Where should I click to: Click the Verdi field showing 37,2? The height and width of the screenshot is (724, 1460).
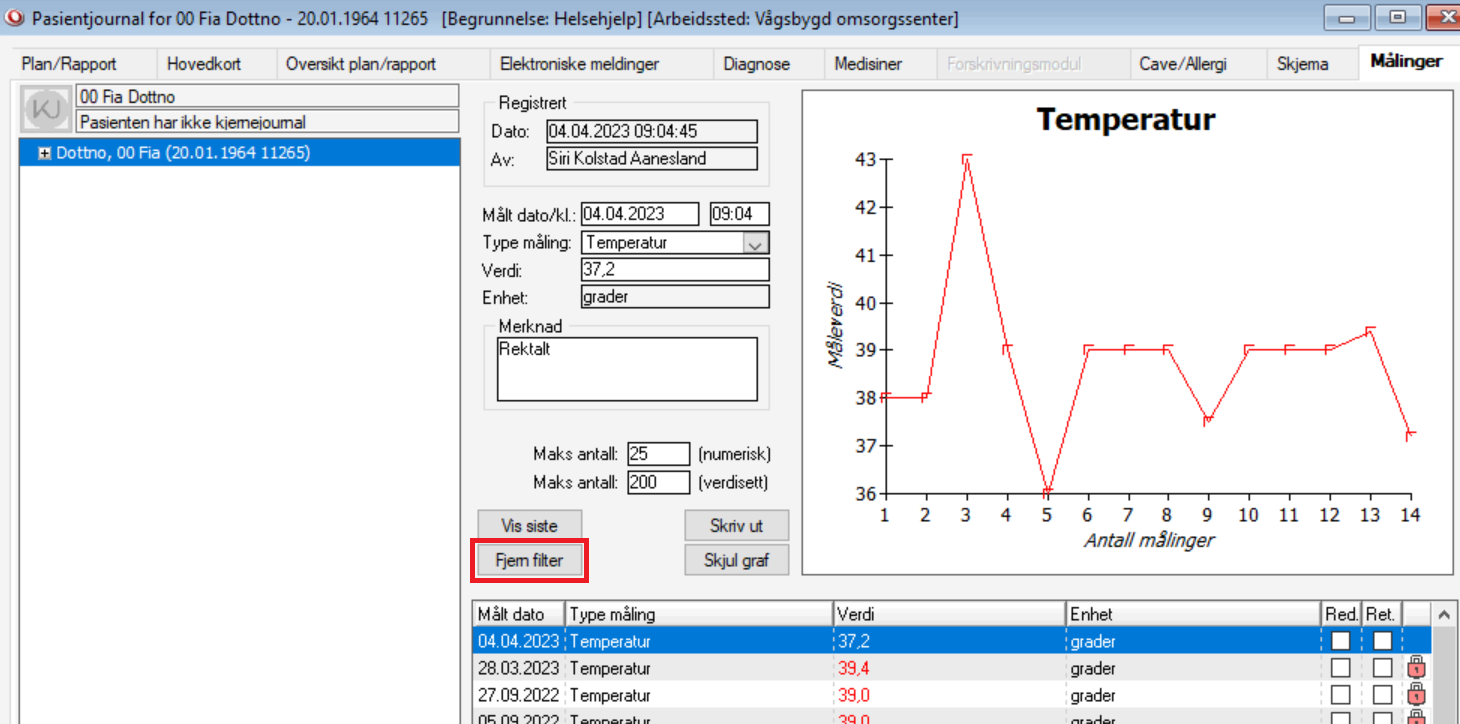click(x=675, y=269)
